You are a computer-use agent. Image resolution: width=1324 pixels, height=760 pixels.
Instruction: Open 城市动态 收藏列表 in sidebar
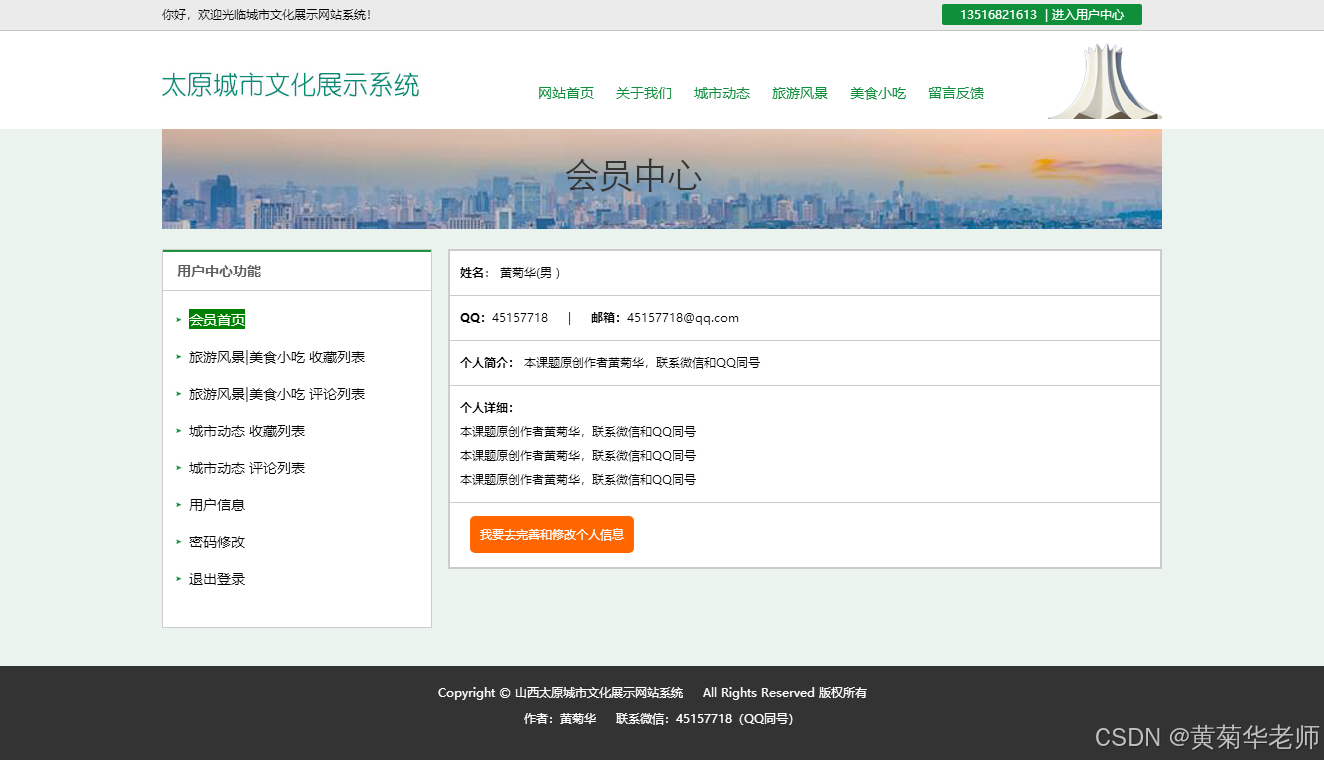[x=247, y=431]
